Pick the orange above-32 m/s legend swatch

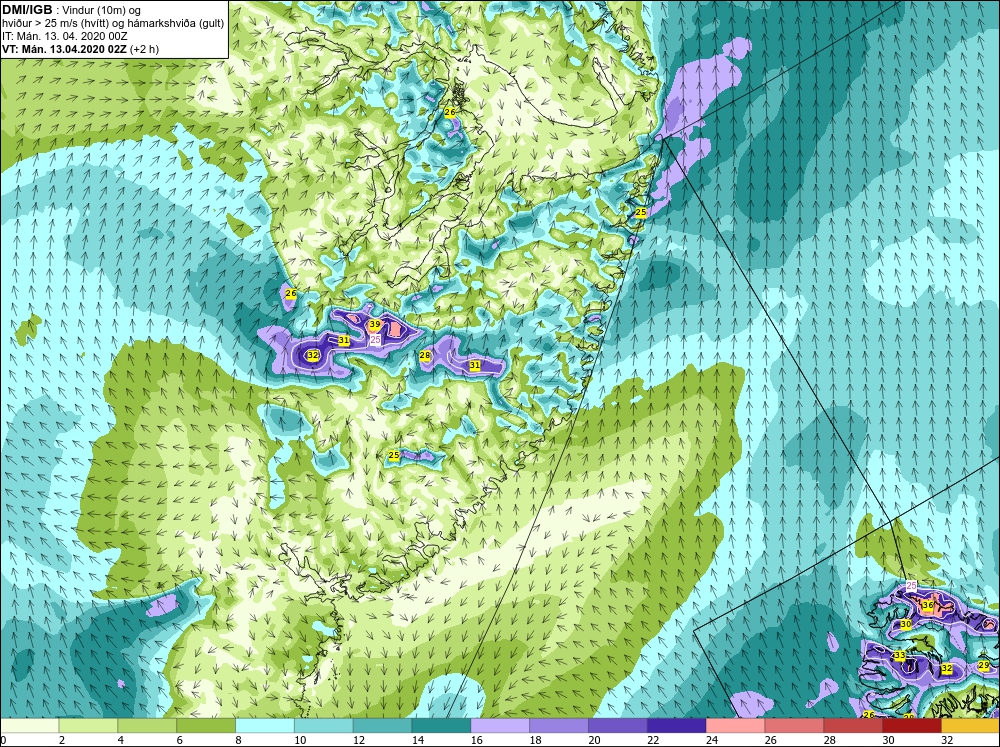tap(971, 725)
